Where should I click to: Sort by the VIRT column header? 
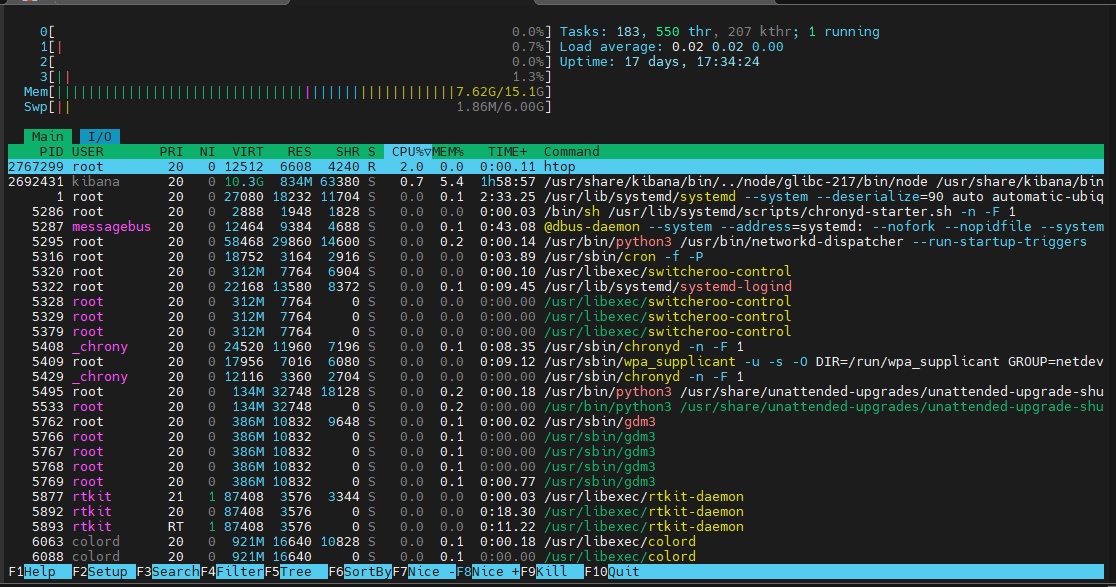[x=248, y=152]
